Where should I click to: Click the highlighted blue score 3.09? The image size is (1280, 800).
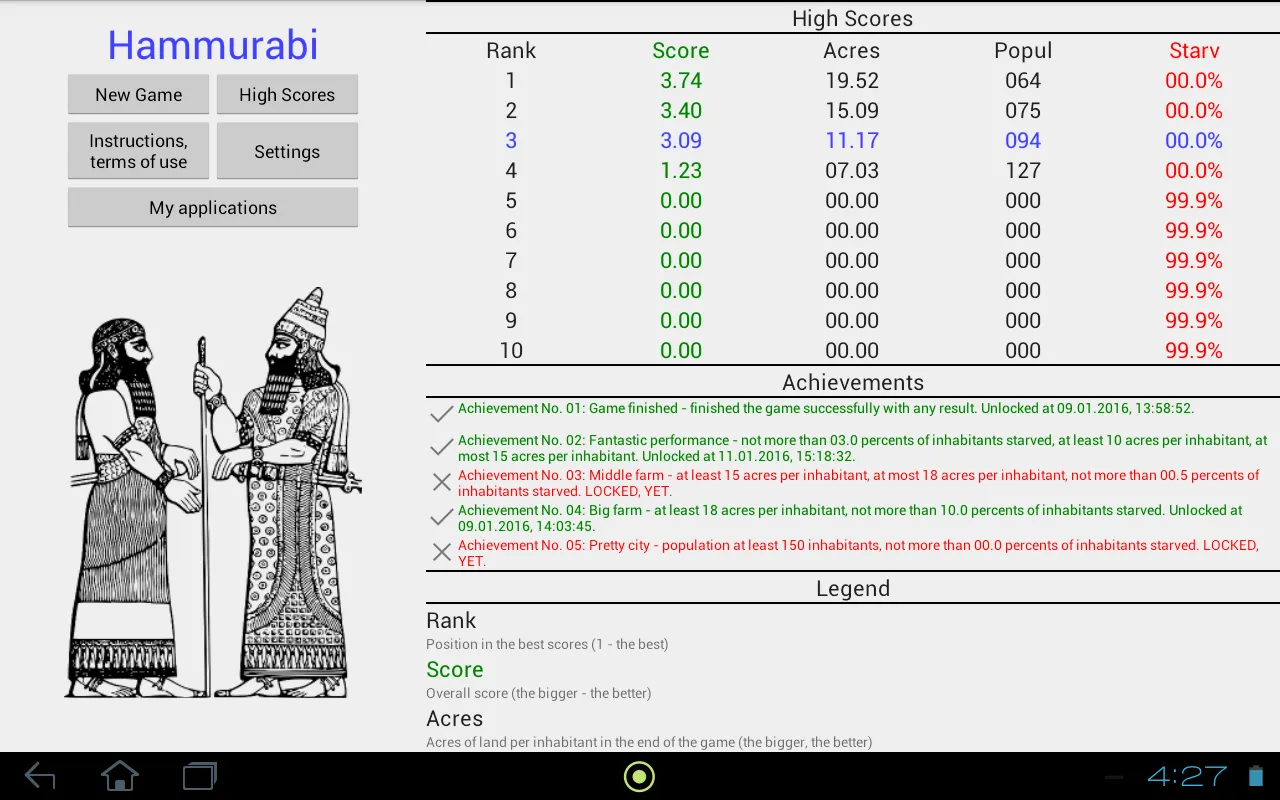pos(681,141)
